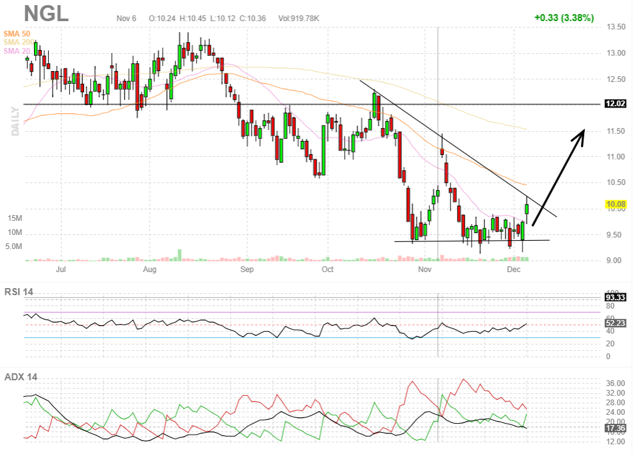The width and height of the screenshot is (640, 452).
Task: Click the ADX 17.36 current value tag
Action: 615,428
